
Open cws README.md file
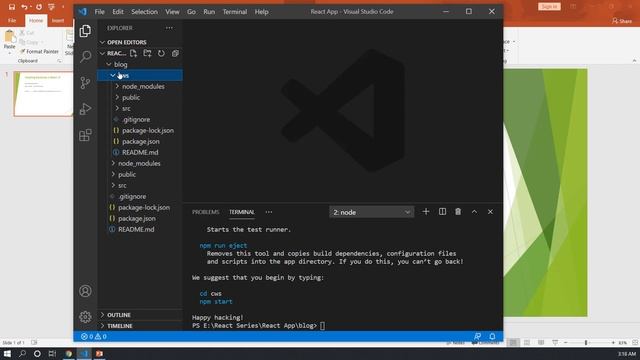(x=140, y=152)
